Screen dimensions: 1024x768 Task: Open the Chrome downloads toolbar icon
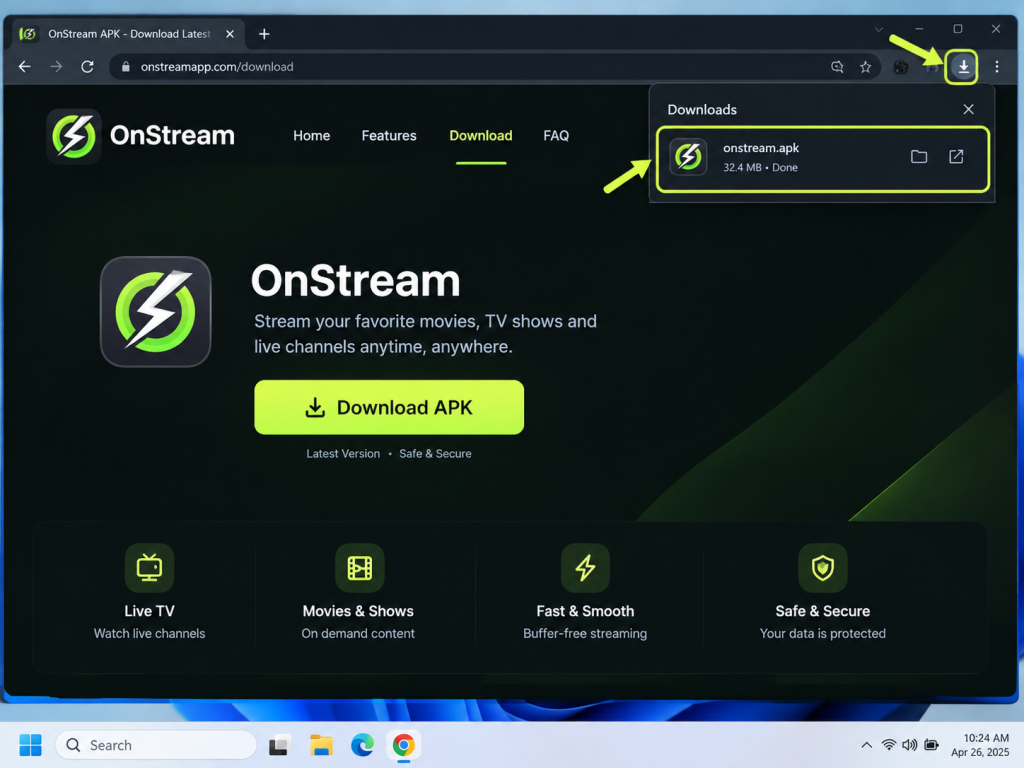pyautogui.click(x=963, y=67)
